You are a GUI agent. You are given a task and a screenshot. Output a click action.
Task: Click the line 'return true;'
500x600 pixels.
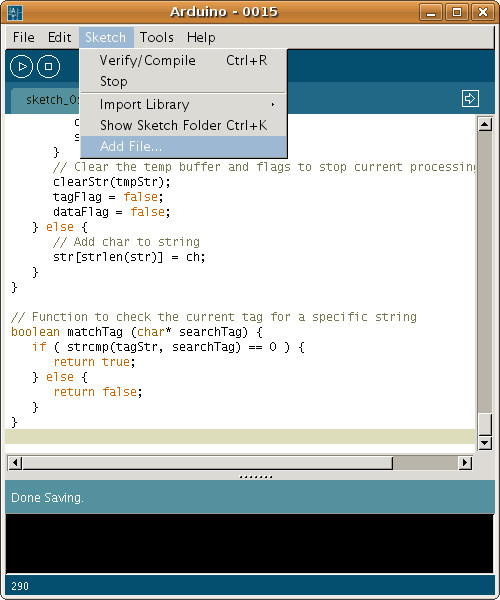click(x=94, y=362)
